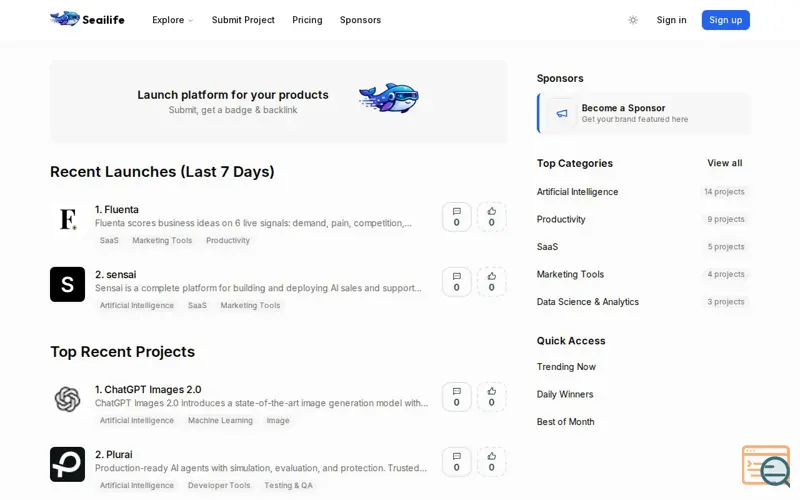Open the 1. ChatGPT Images 2.0 title
800x500 pixels.
coord(148,389)
